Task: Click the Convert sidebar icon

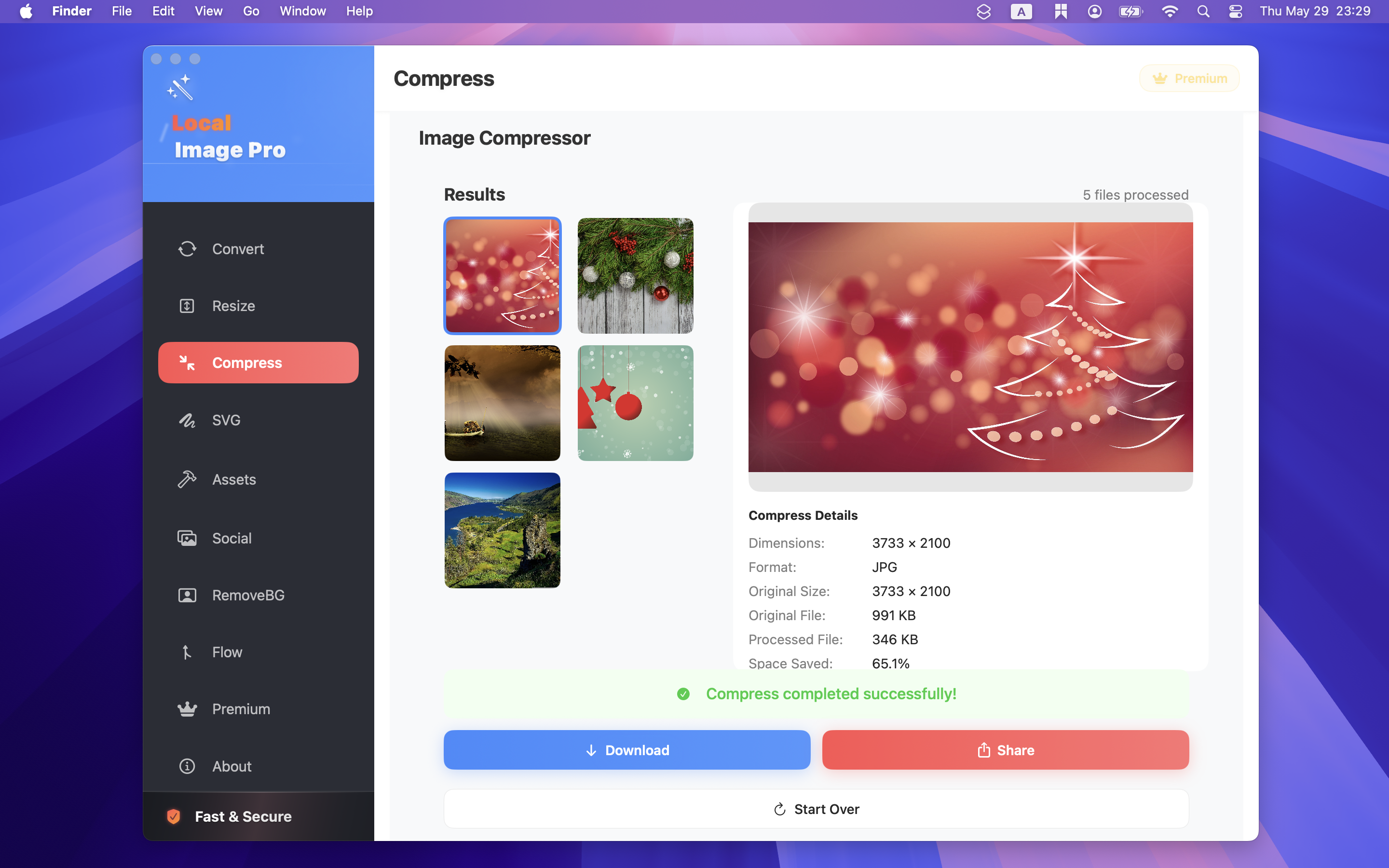Action: [x=187, y=248]
